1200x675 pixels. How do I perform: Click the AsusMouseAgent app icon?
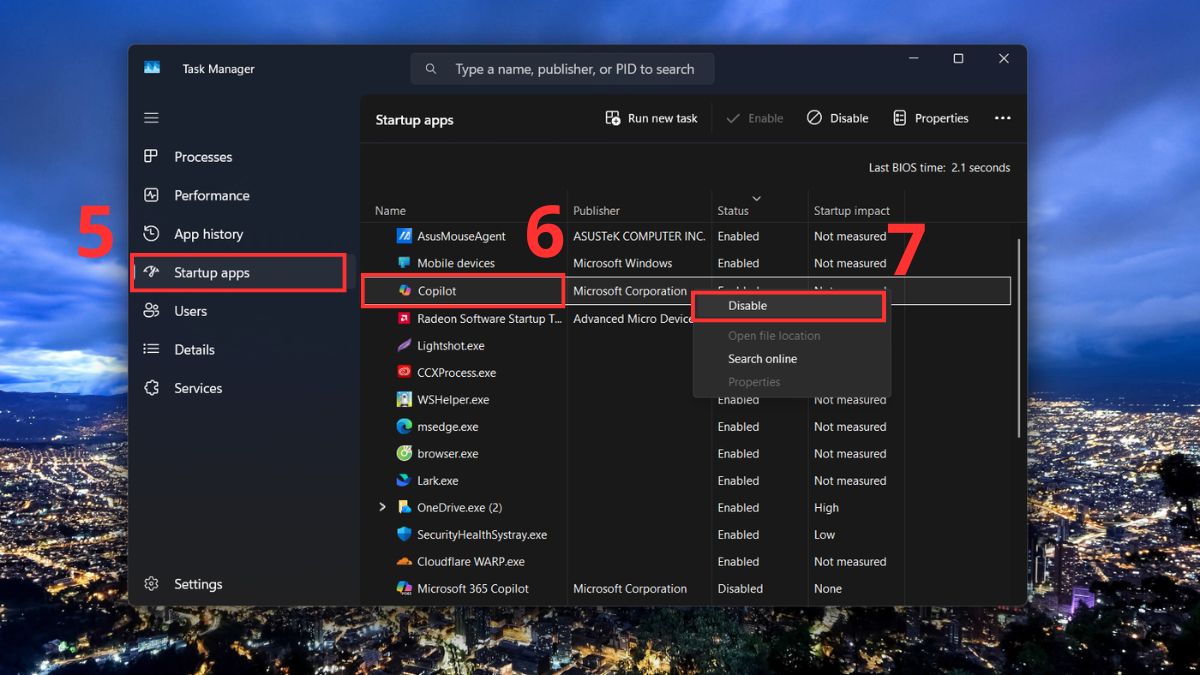tap(404, 236)
